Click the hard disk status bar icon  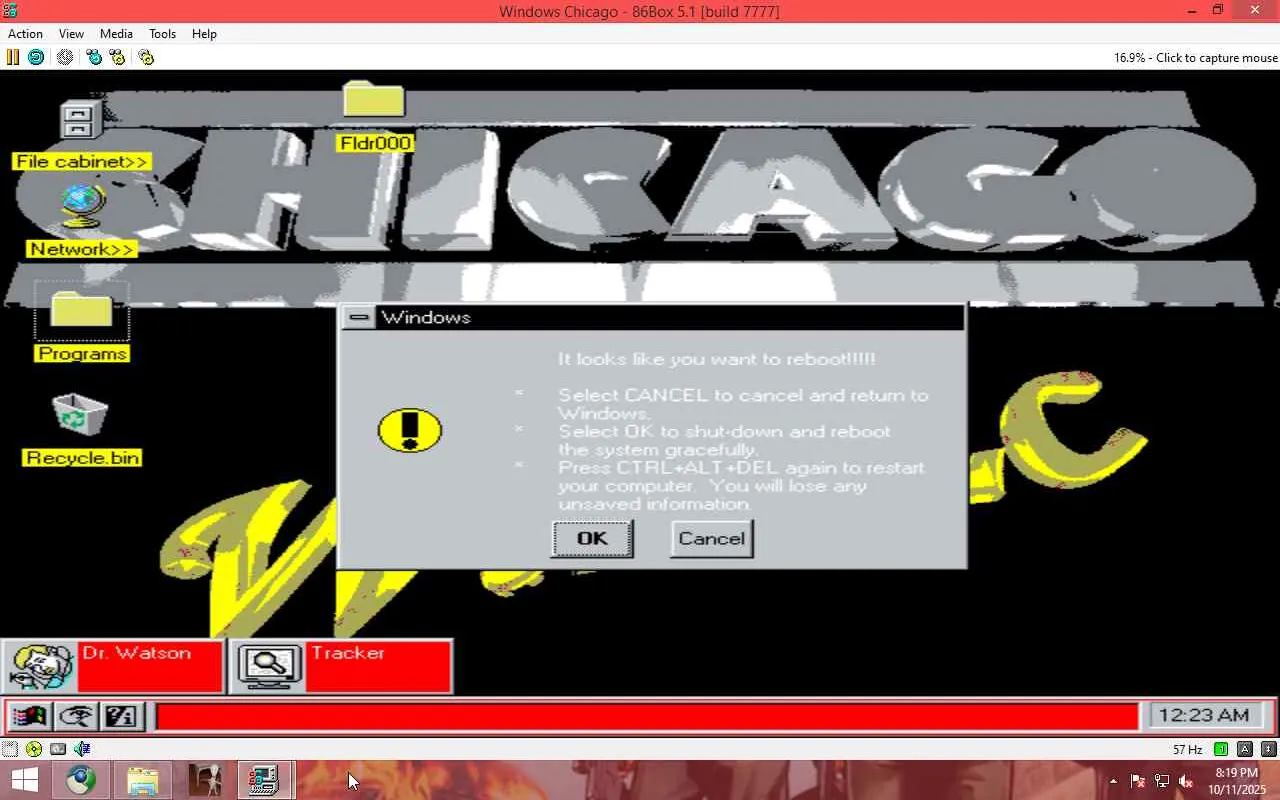58,749
